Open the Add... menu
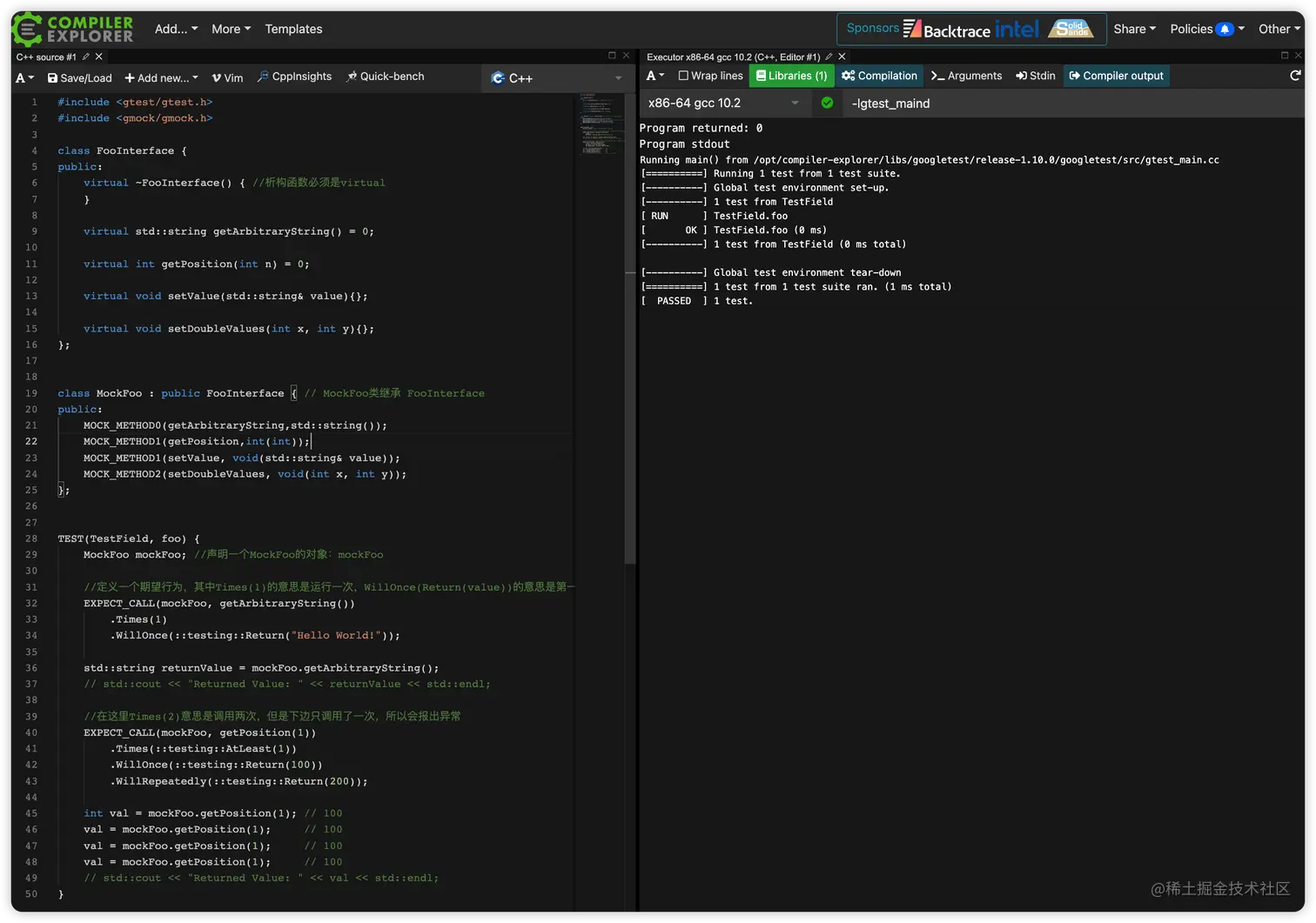The height and width of the screenshot is (923, 1316). (x=176, y=29)
